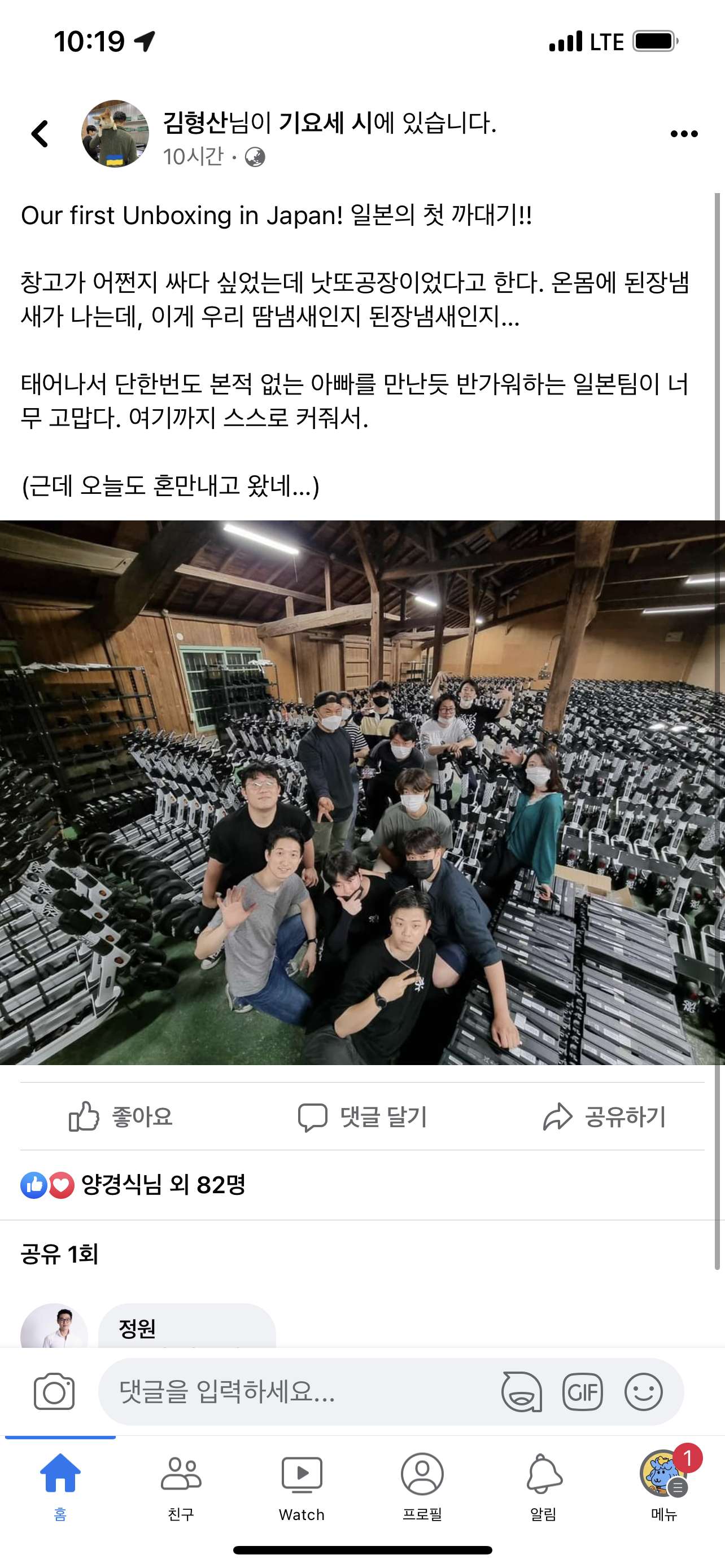Open the group photo with scooters
The height and width of the screenshot is (1568, 725).
[362, 792]
